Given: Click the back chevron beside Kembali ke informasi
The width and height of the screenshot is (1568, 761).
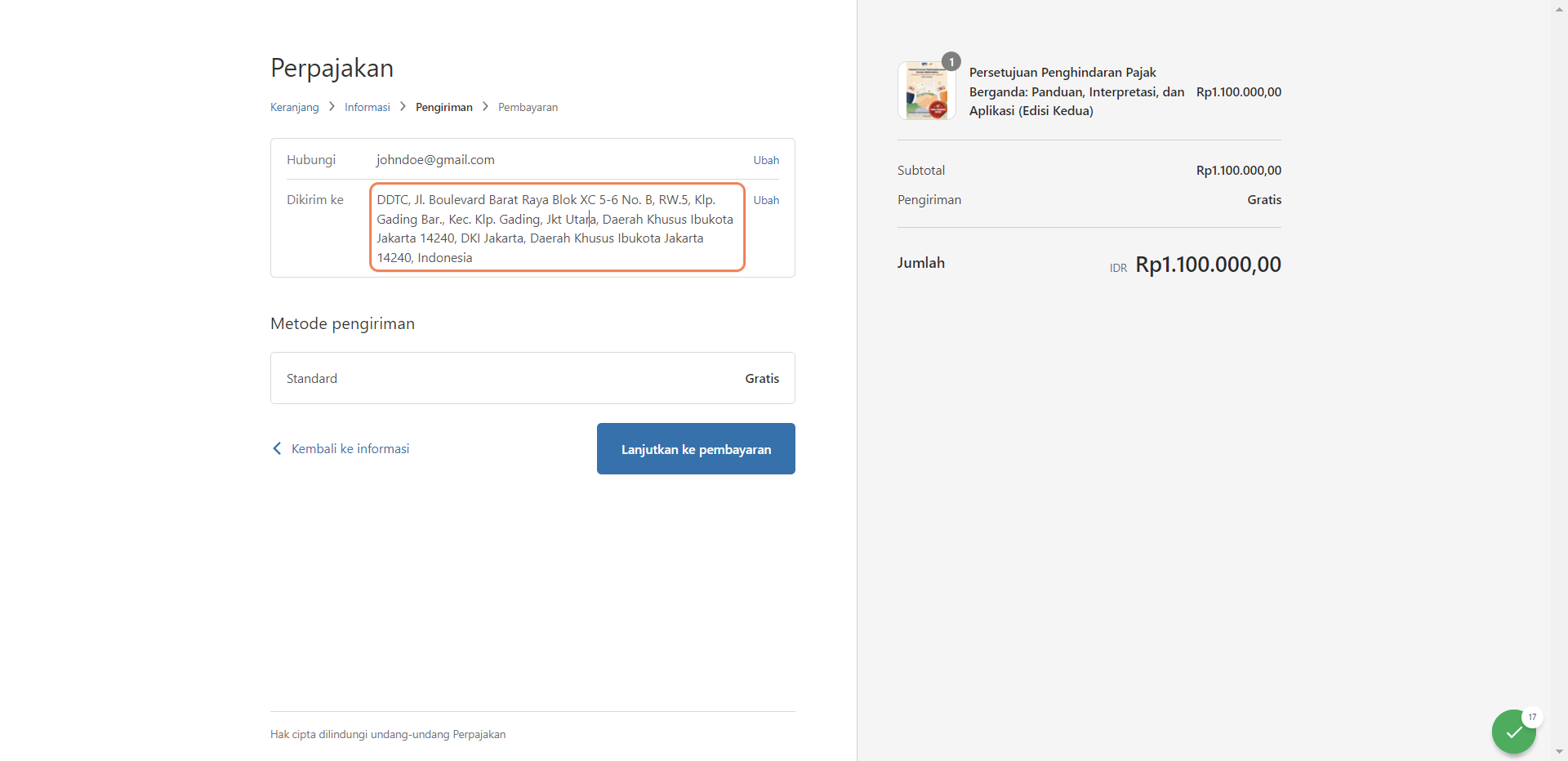Looking at the screenshot, I should tap(277, 448).
